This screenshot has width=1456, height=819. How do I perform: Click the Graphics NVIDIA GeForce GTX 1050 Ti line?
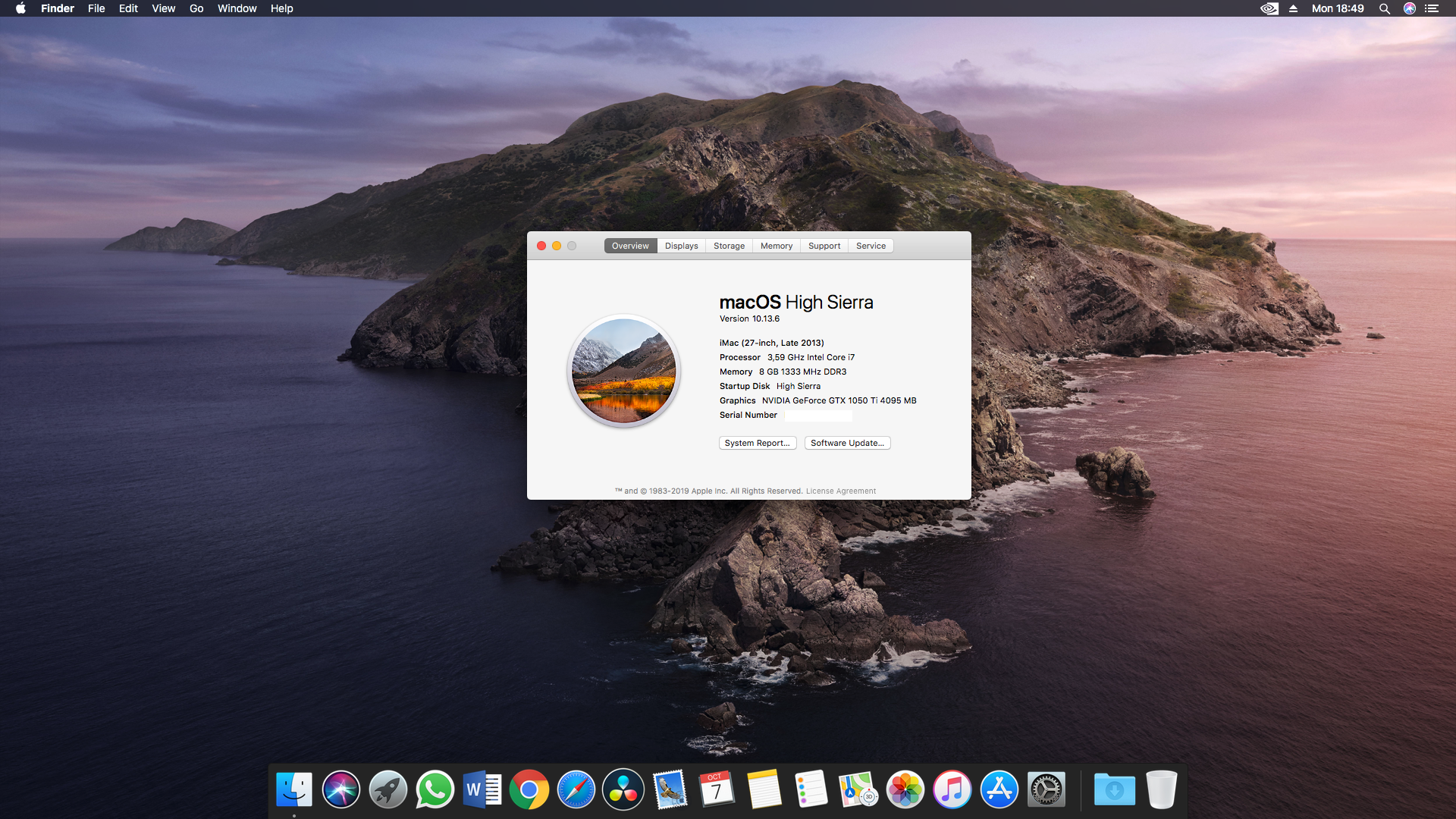pos(817,400)
